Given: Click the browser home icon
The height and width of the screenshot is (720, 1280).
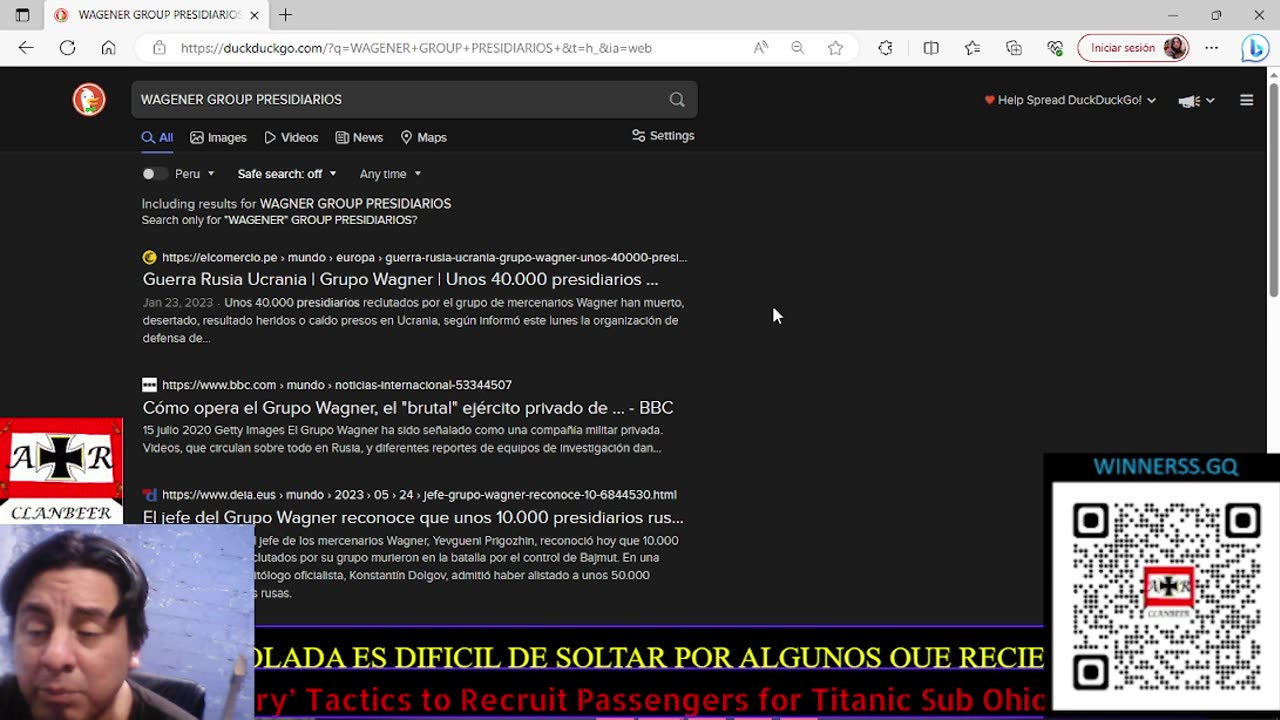Looking at the screenshot, I should coord(108,48).
